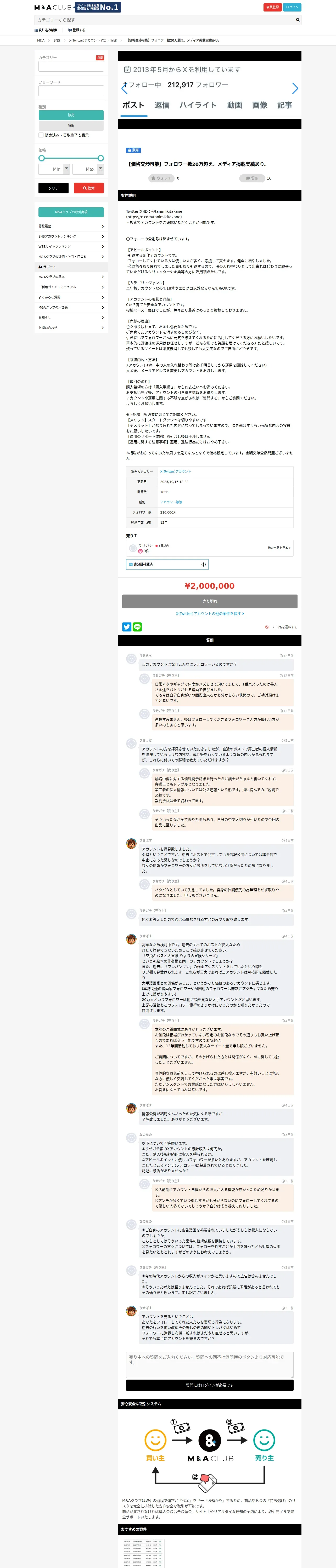Click the 身分証確認済 ID card icon
Viewport: 336px width, 1568px height.
pos(131,564)
